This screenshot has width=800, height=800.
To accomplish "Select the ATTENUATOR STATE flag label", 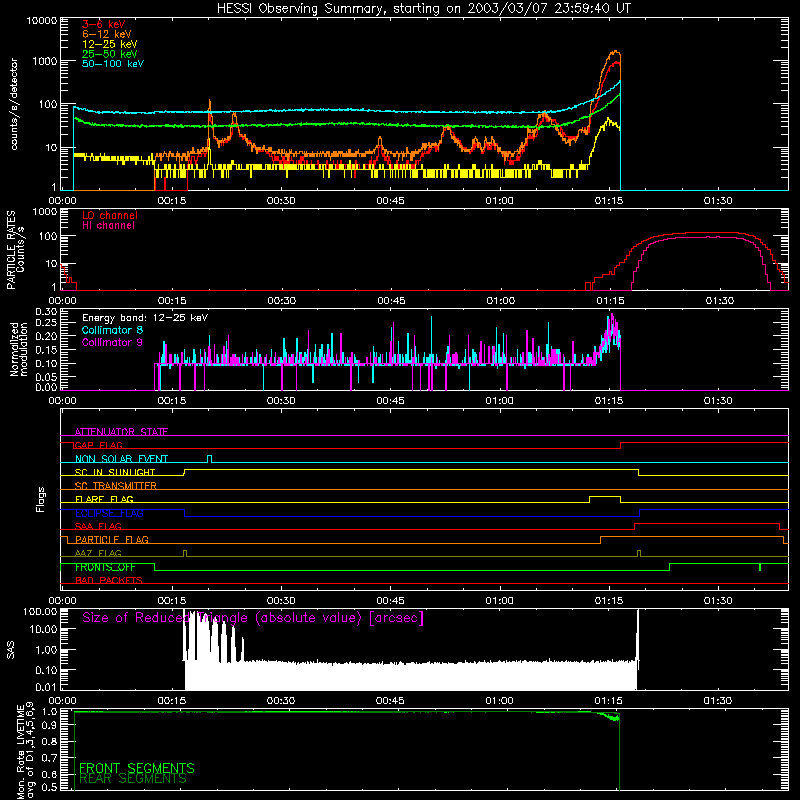I will coord(121,432).
